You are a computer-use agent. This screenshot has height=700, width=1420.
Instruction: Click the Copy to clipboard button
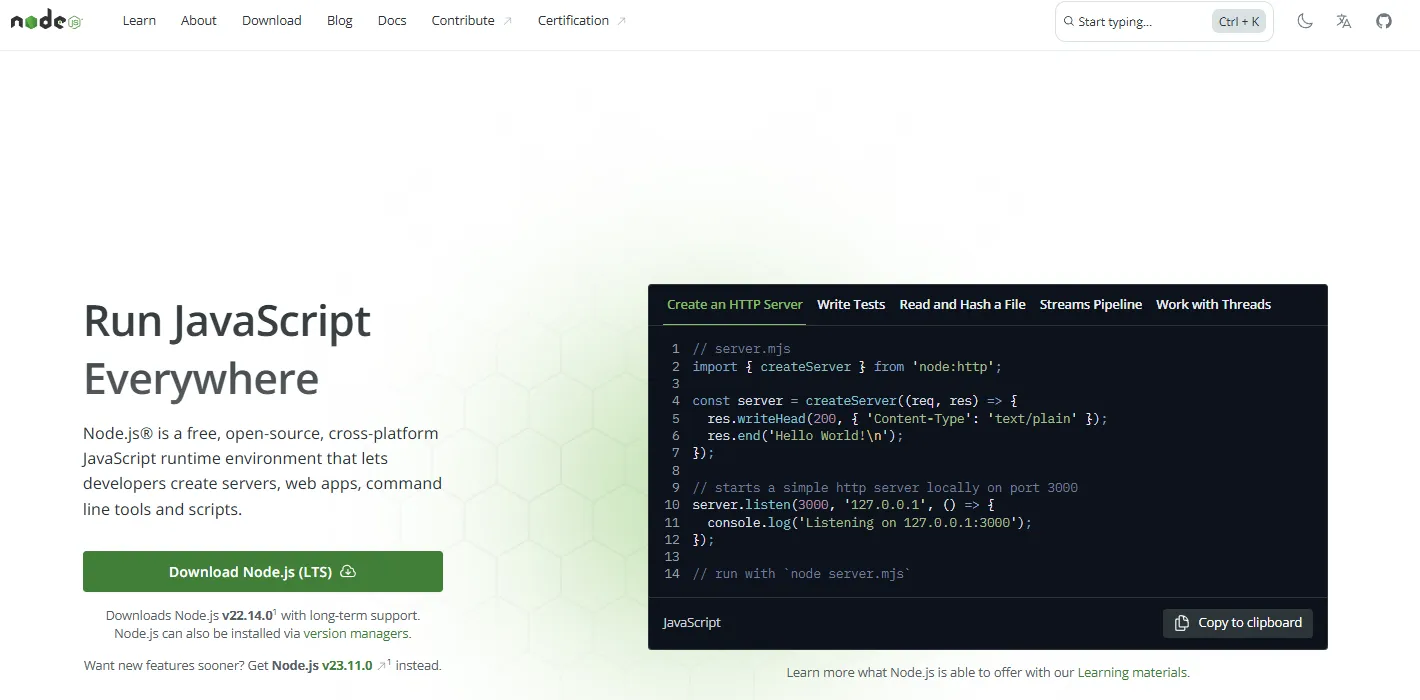1238,622
